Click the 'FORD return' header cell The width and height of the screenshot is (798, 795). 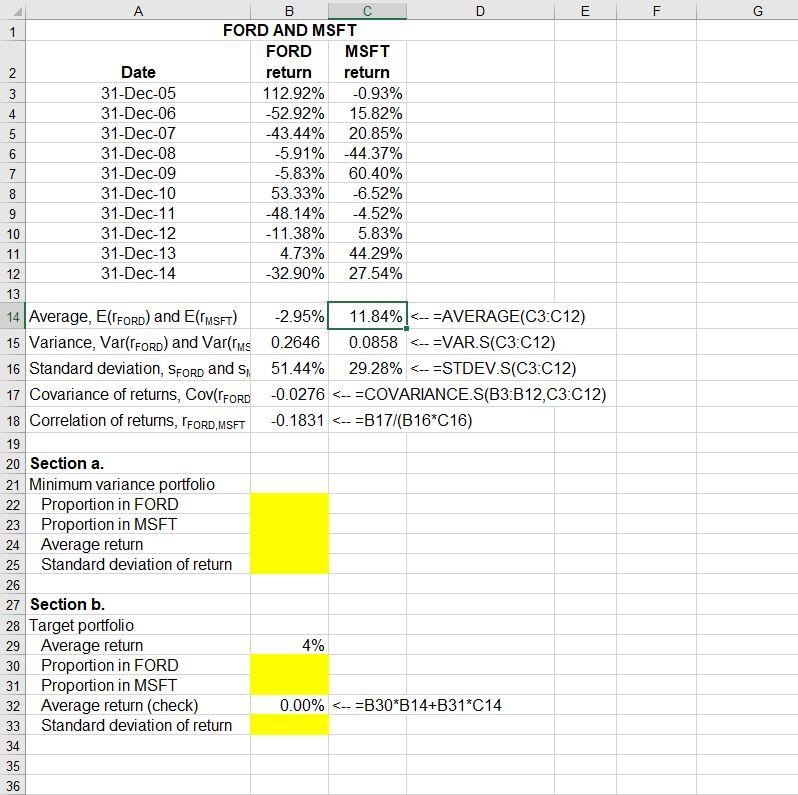(289, 62)
